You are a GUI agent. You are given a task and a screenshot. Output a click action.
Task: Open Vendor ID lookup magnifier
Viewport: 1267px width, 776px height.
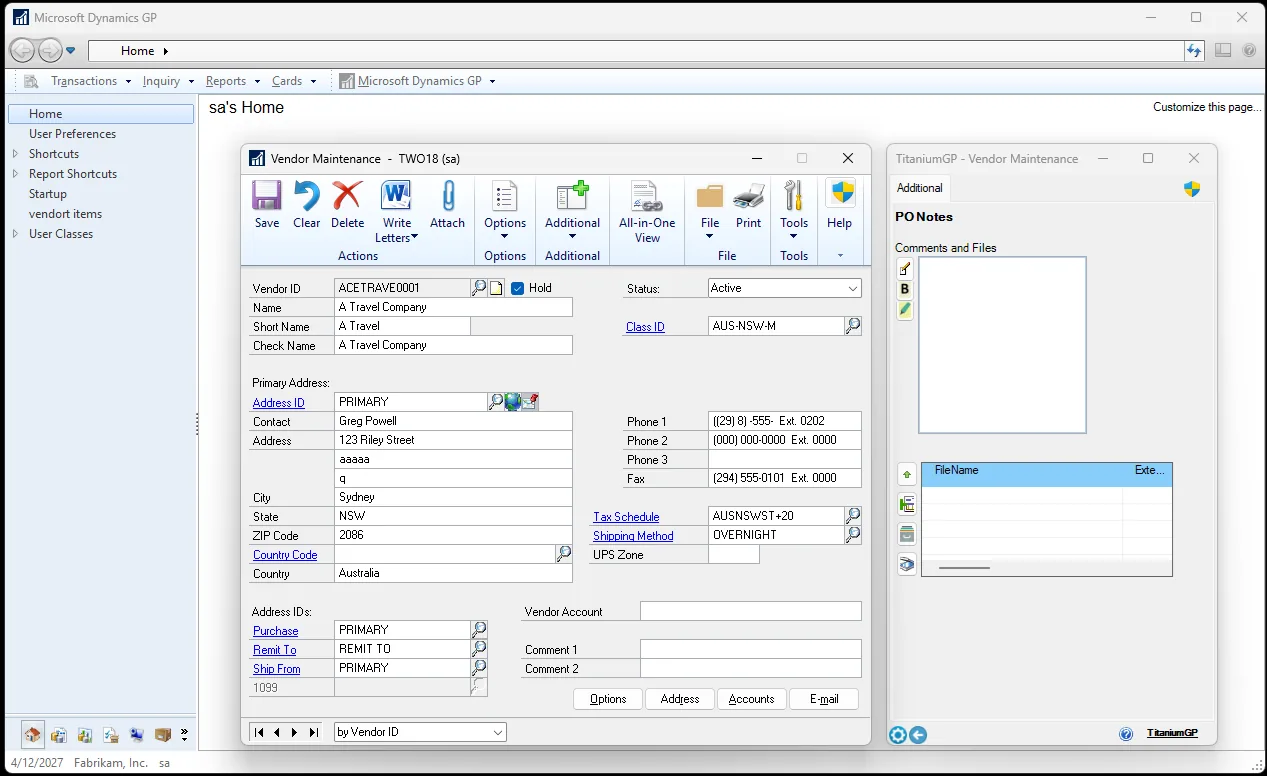pyautogui.click(x=479, y=288)
